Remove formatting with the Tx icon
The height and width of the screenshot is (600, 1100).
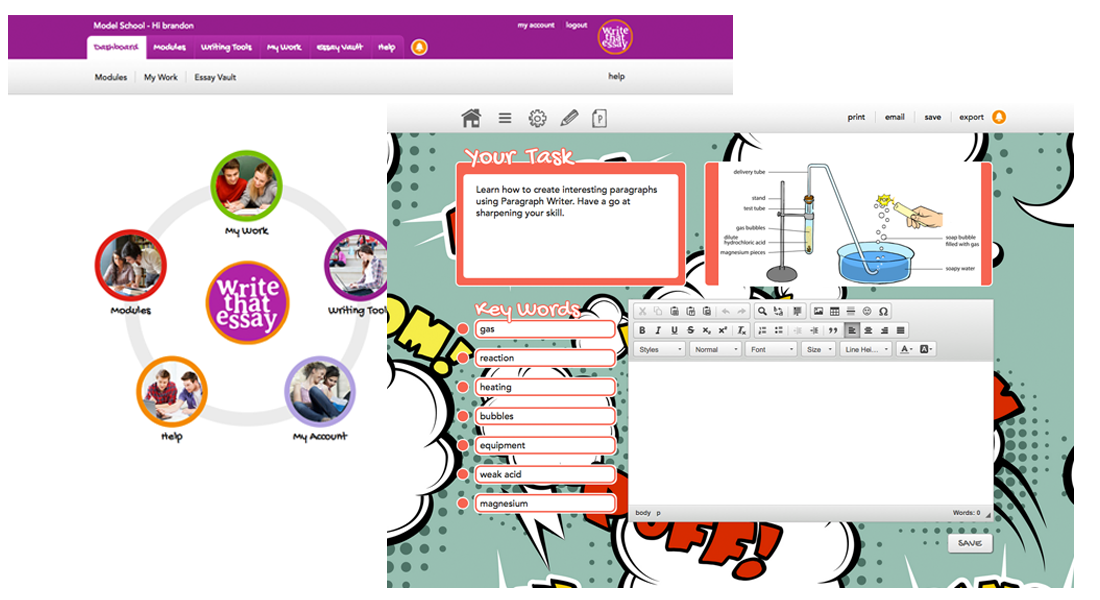pos(742,331)
